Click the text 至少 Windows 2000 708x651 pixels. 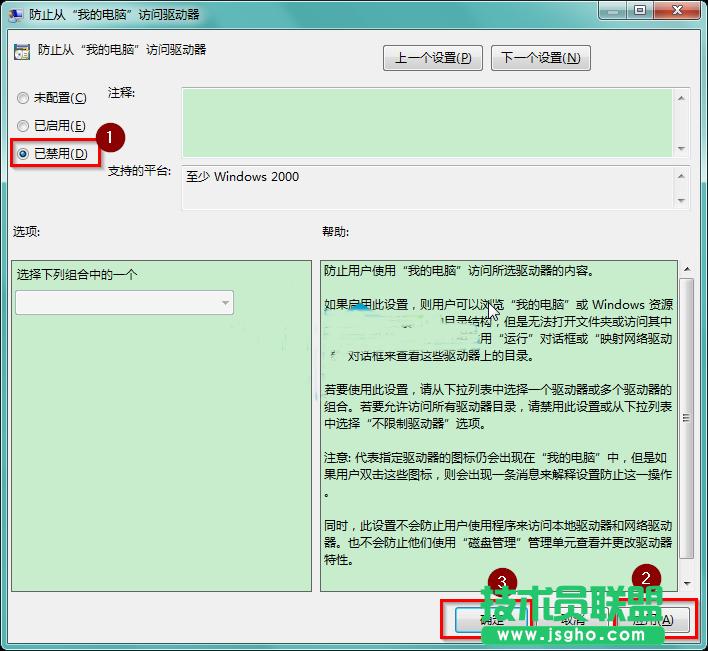[242, 177]
